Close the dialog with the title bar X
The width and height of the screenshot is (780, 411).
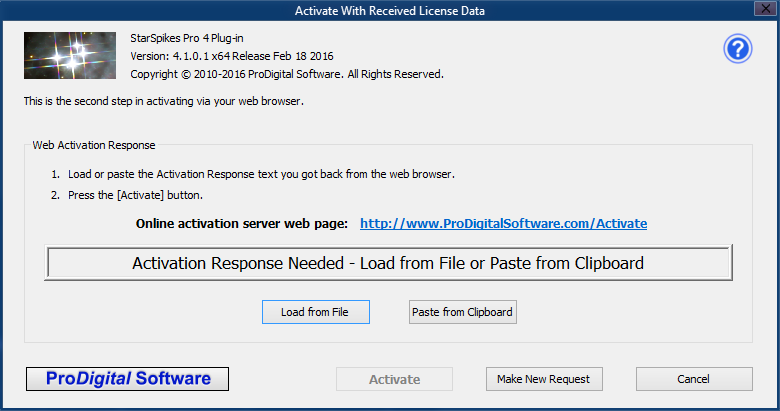766,8
